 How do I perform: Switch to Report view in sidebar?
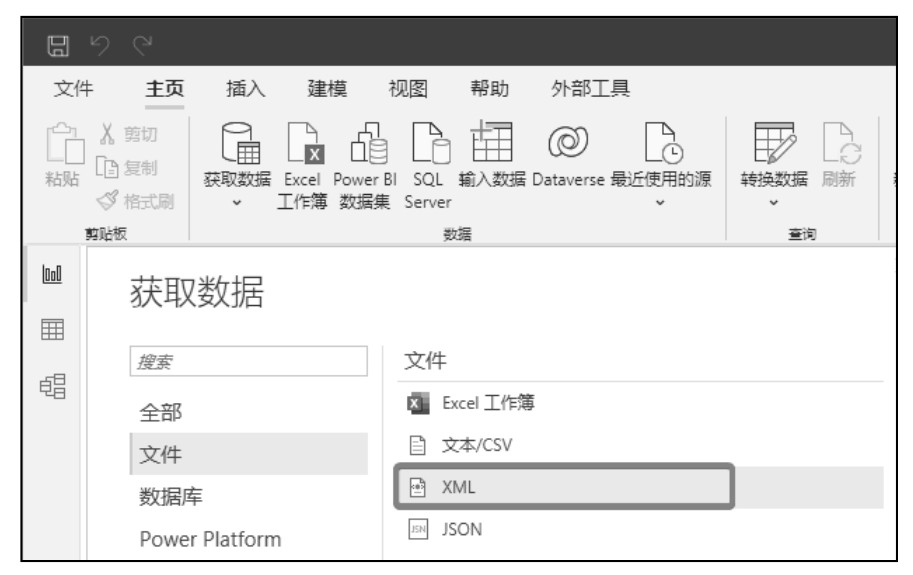point(52,274)
